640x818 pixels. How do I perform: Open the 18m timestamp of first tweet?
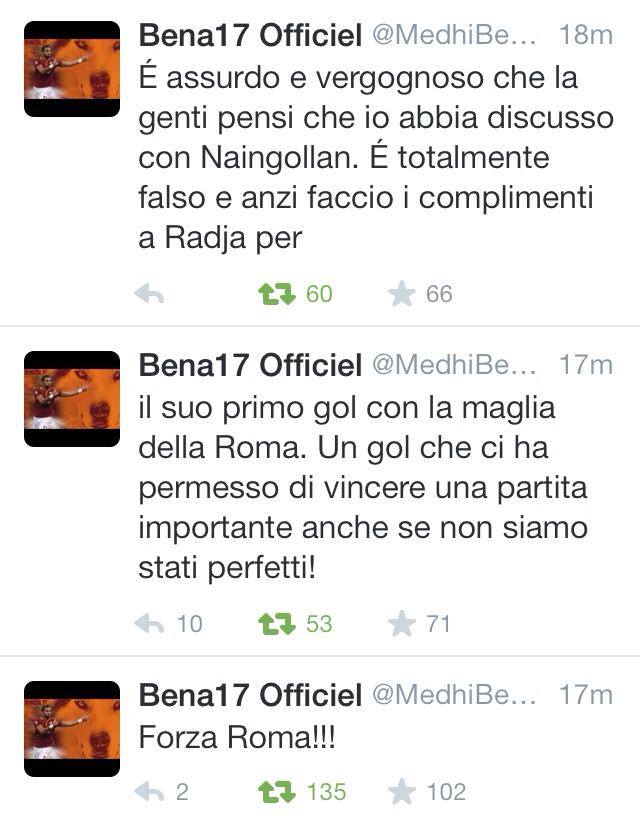[x=586, y=36]
